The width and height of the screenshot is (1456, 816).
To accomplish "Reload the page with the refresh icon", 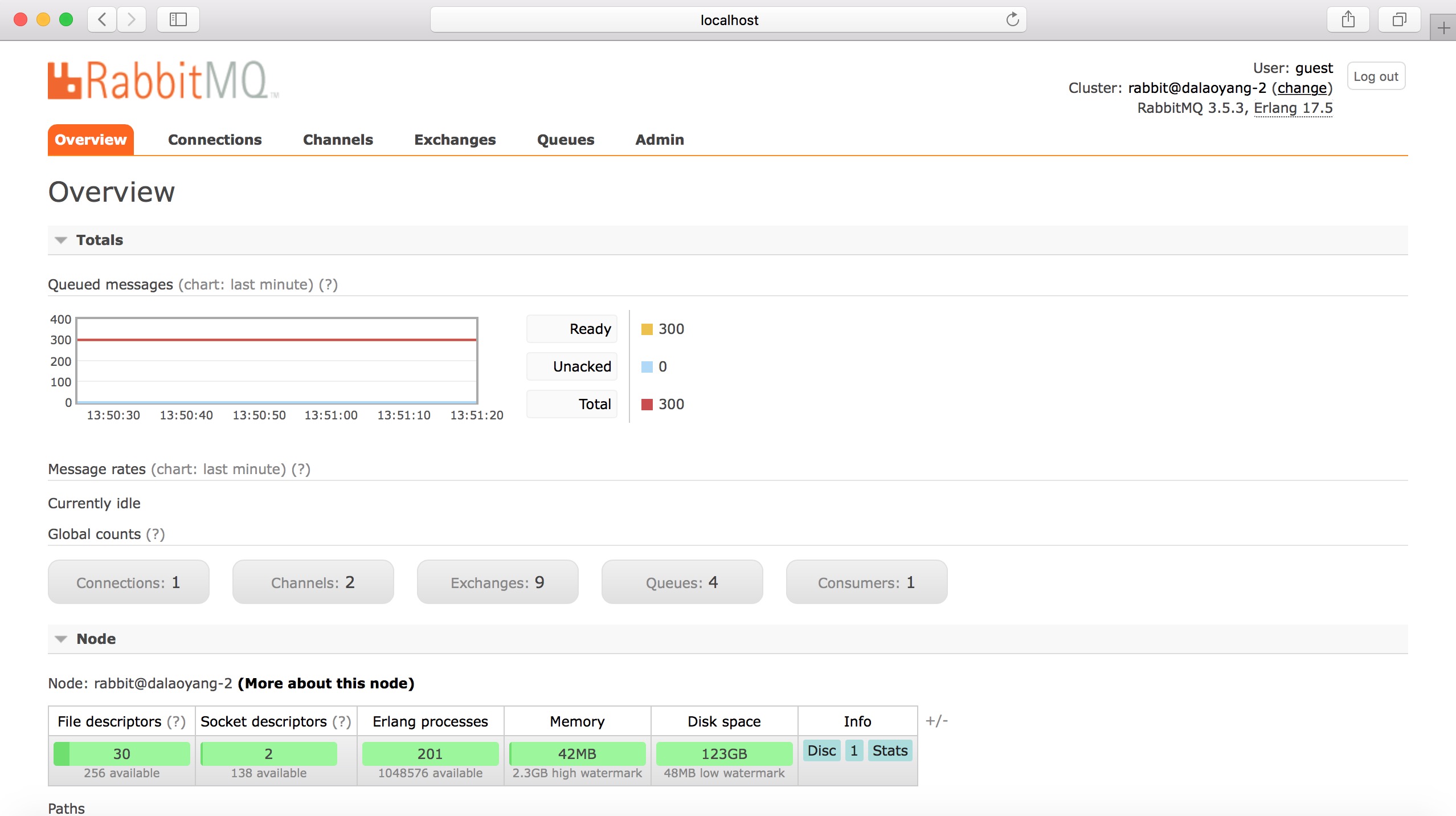I will 1012,20.
